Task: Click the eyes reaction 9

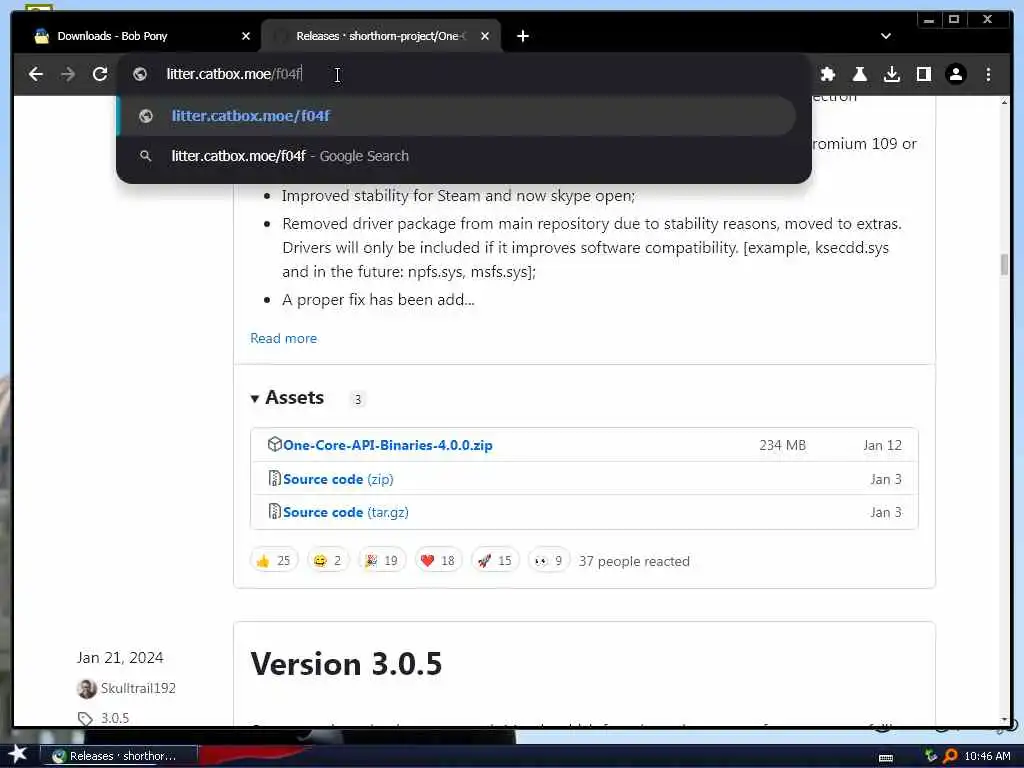Action: pos(549,560)
